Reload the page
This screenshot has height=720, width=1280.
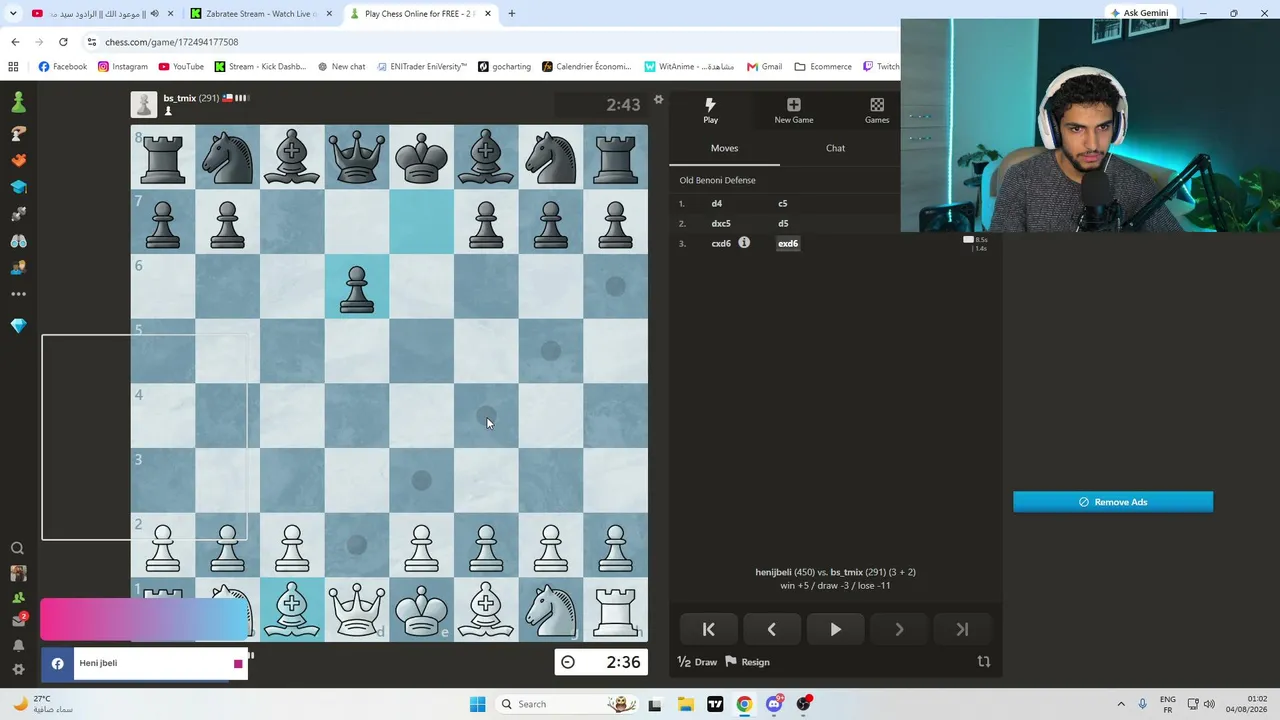(63, 42)
